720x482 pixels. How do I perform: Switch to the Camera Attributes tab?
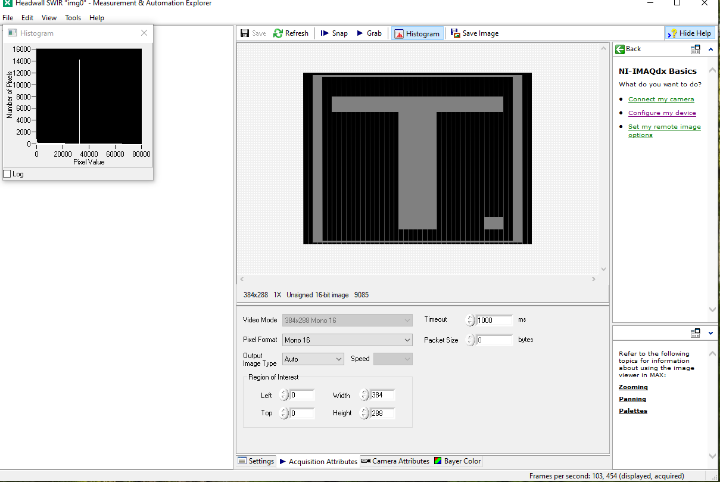[395, 461]
